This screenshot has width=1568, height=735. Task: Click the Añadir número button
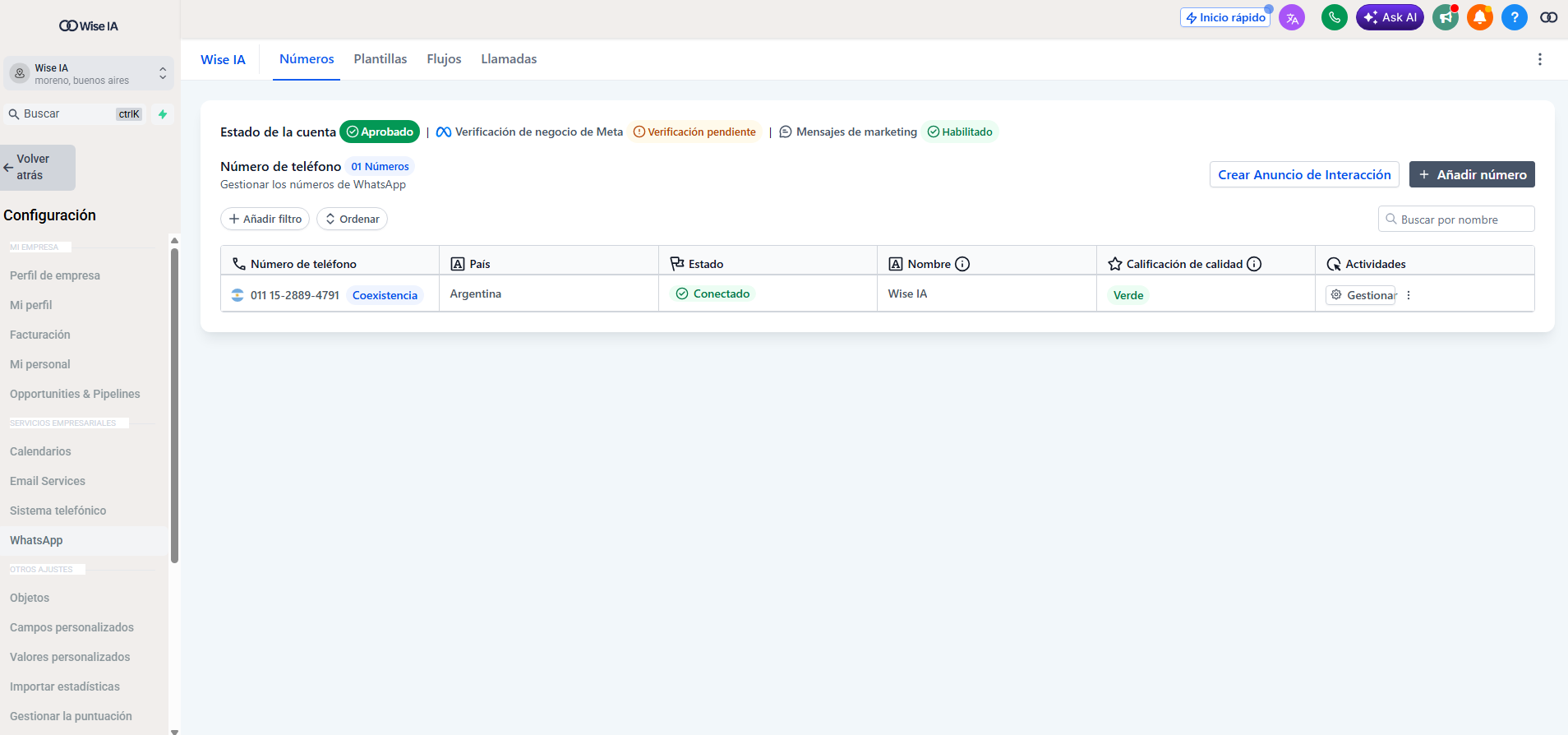[1472, 174]
